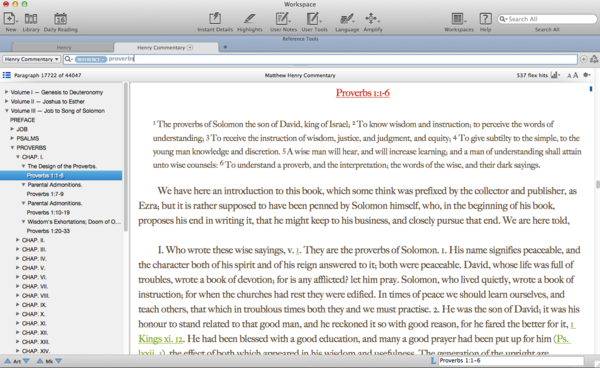This screenshot has width=600, height=368.
Task: Expand Volume I — Genesis to Deuteronomy
Action: click(x=7, y=92)
